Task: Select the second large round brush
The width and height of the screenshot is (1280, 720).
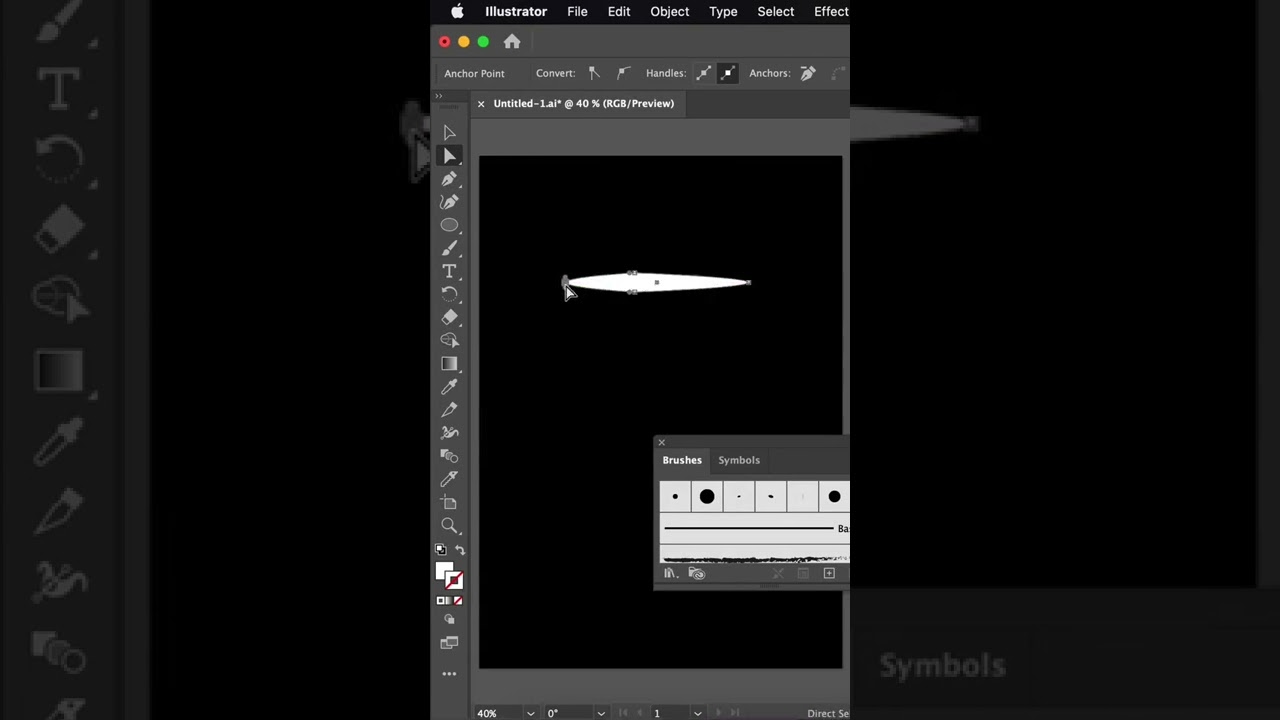Action: (707, 497)
